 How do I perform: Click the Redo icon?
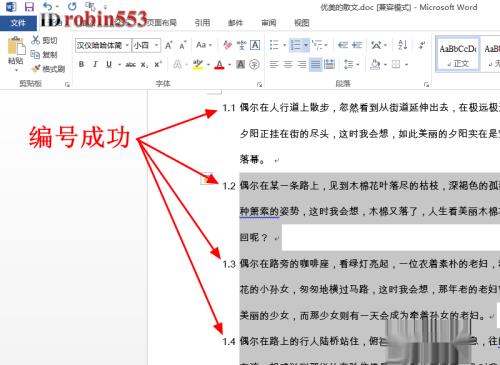click(72, 6)
